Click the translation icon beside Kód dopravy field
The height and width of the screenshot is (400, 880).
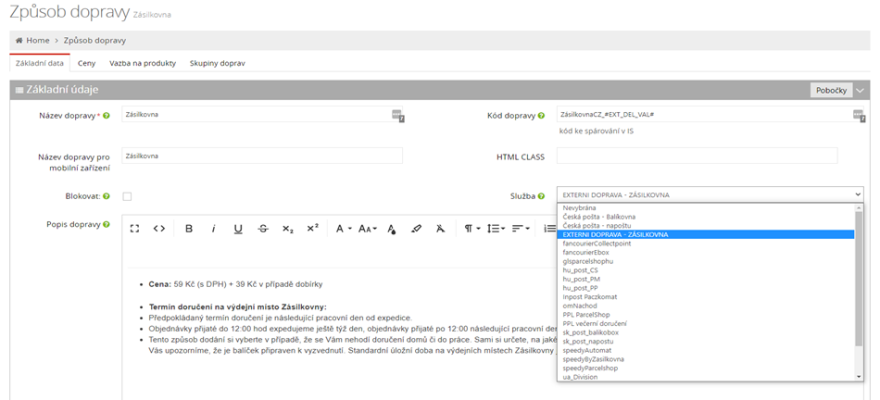point(858,115)
